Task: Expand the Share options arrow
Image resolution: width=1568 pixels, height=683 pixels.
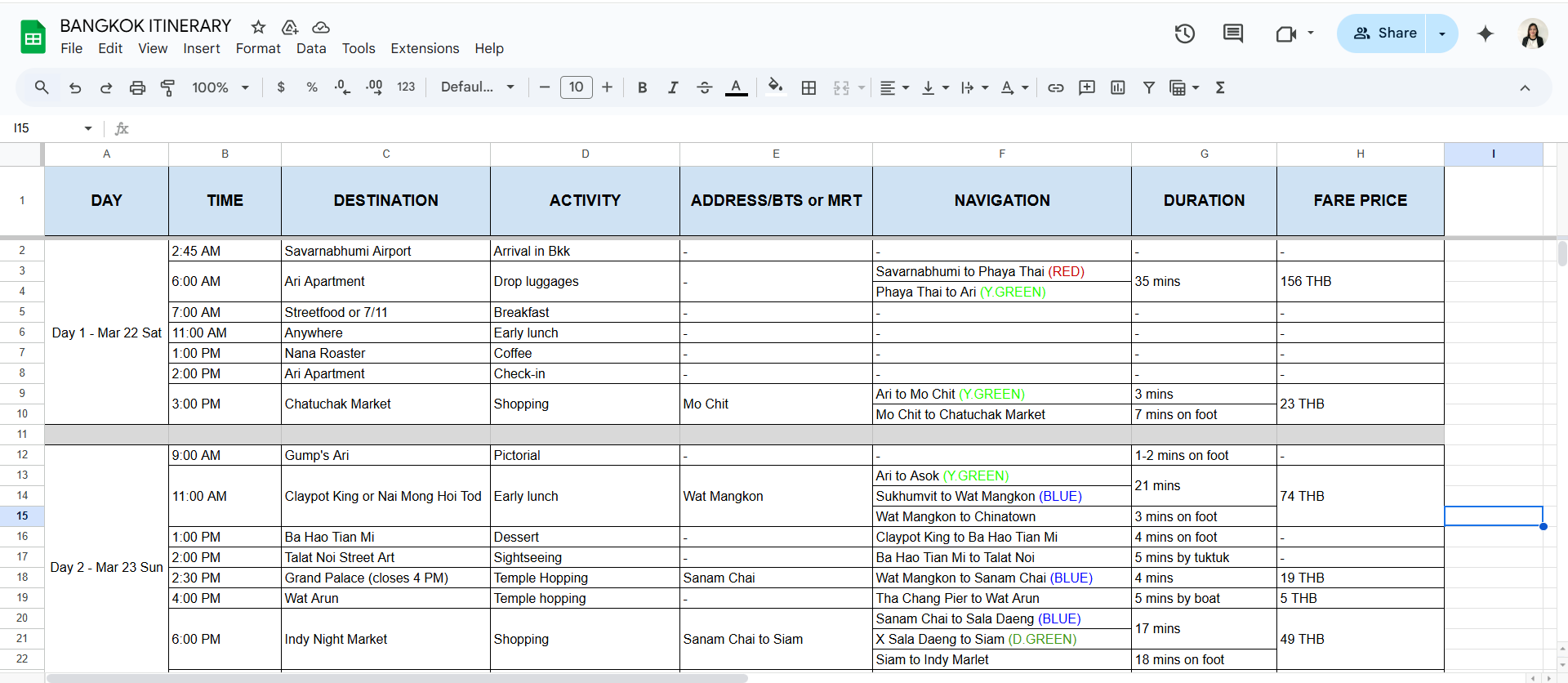Action: [1442, 33]
